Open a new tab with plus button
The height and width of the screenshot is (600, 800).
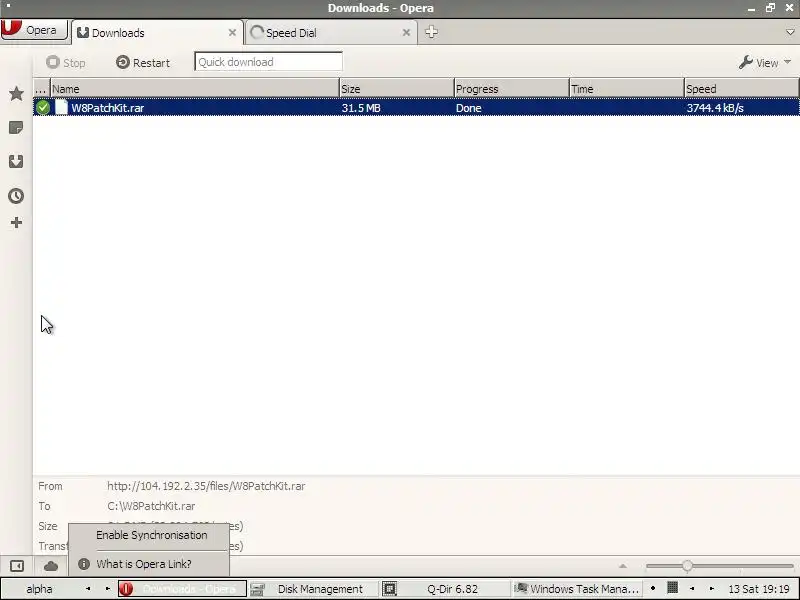point(431,32)
